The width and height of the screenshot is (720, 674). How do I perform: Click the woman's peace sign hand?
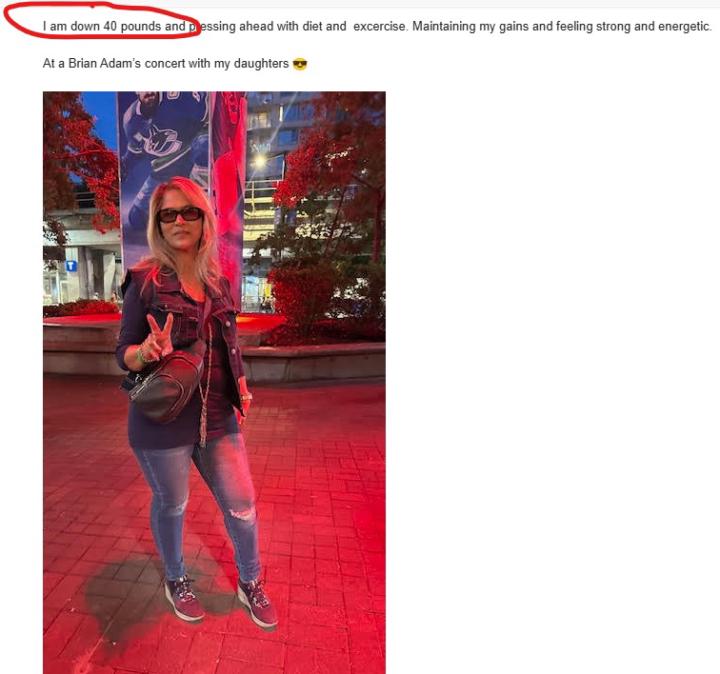[x=158, y=337]
